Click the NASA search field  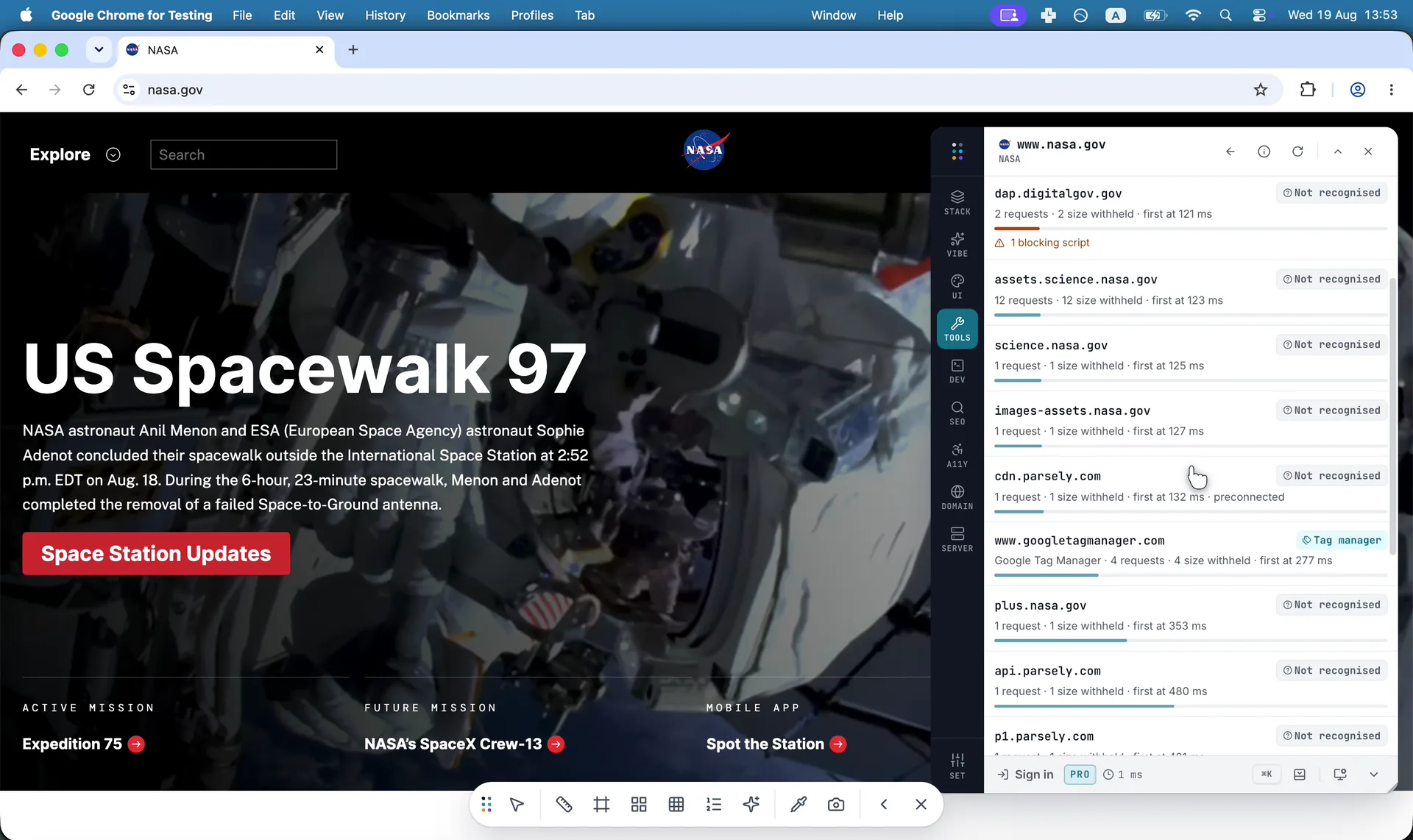tap(244, 154)
